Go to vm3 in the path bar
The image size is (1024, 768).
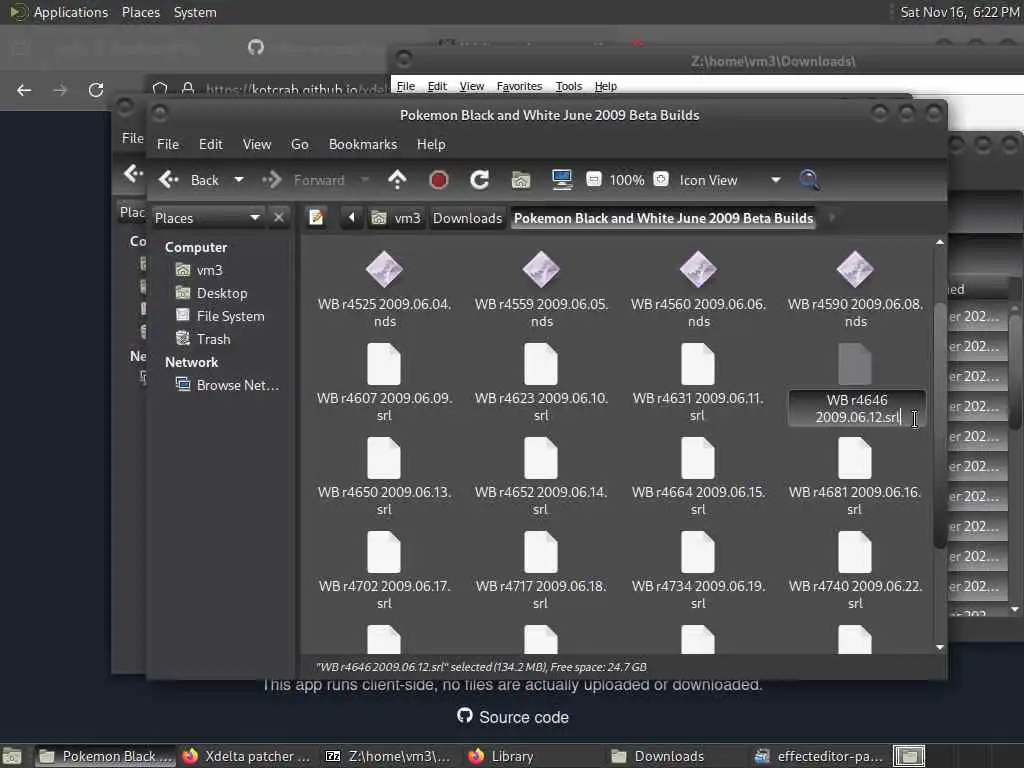click(x=396, y=217)
